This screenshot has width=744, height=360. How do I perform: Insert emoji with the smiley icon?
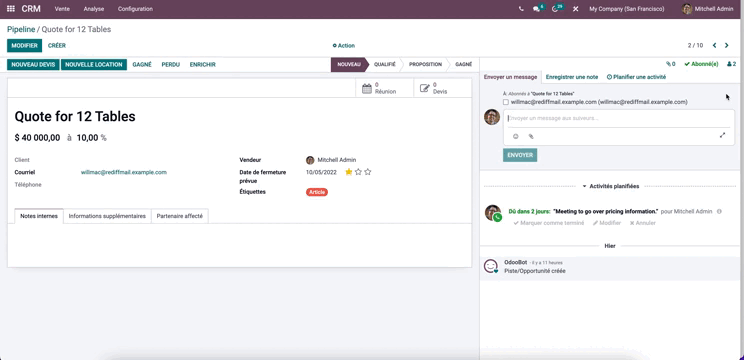click(516, 136)
